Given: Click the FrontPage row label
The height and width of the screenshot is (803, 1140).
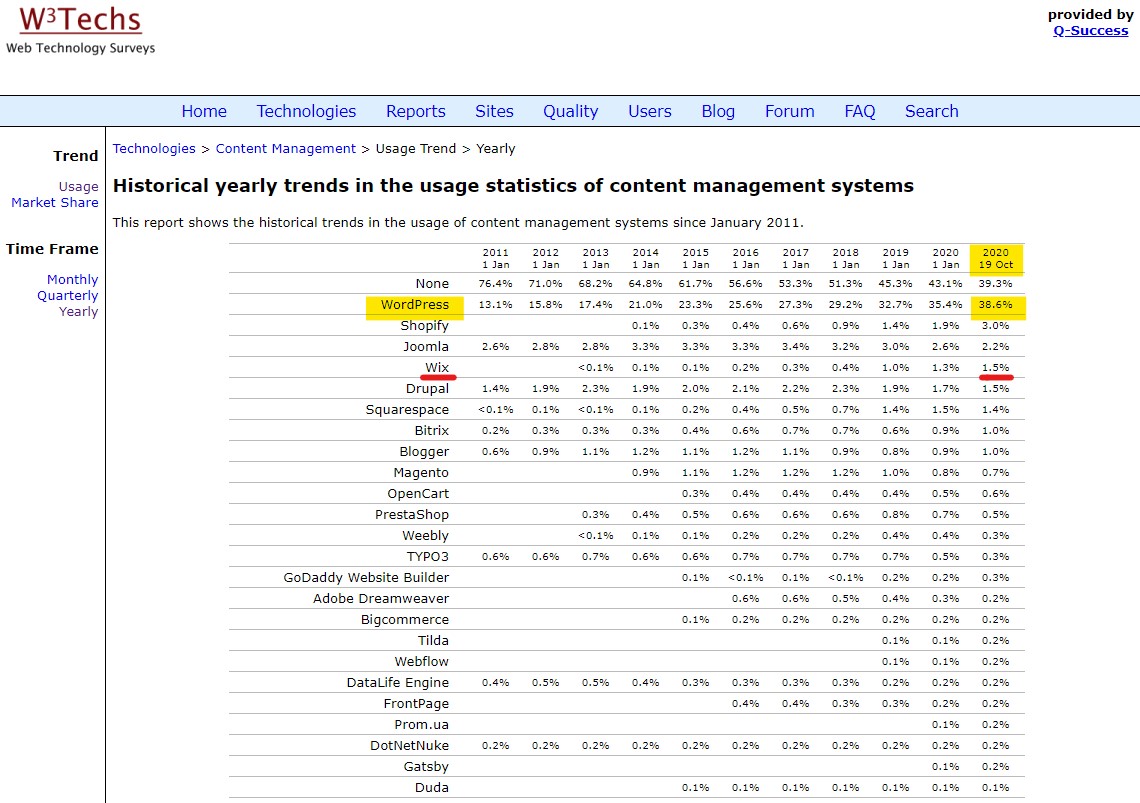Looking at the screenshot, I should click(416, 703).
